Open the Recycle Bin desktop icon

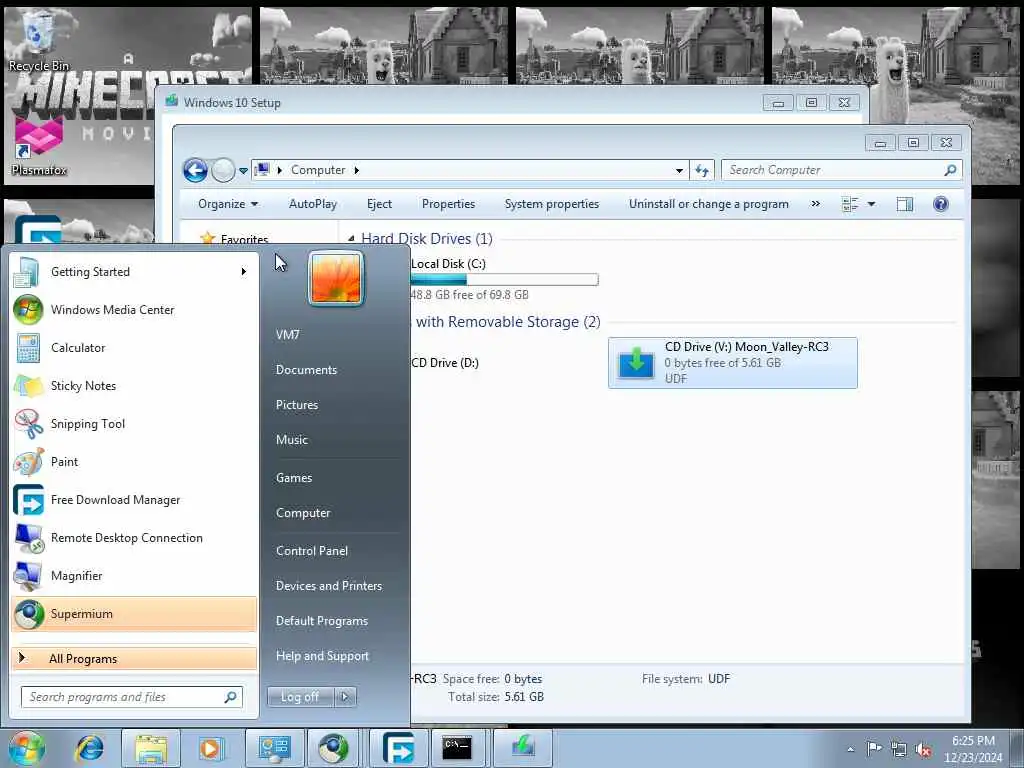tap(39, 42)
